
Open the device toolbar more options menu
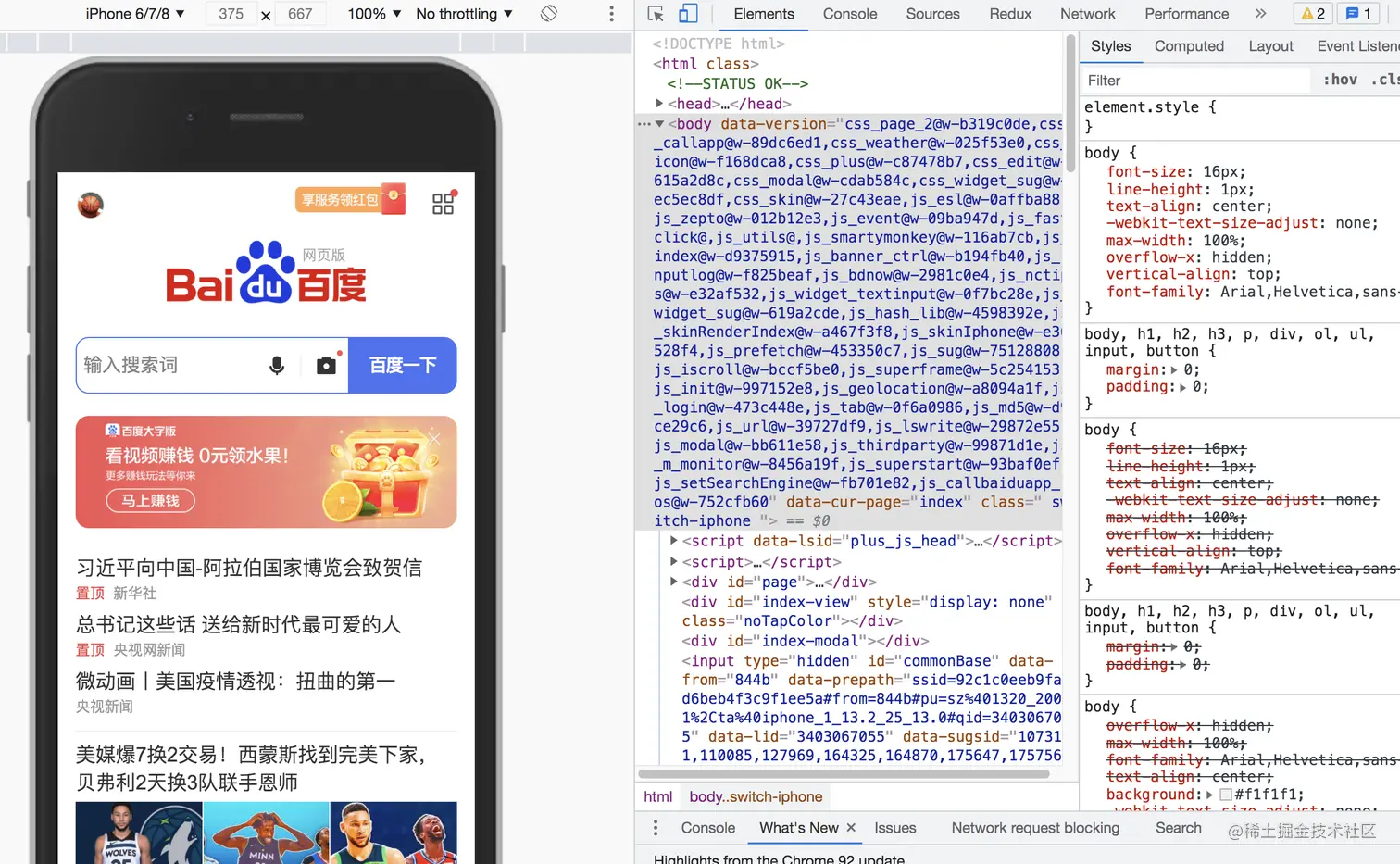(x=611, y=14)
